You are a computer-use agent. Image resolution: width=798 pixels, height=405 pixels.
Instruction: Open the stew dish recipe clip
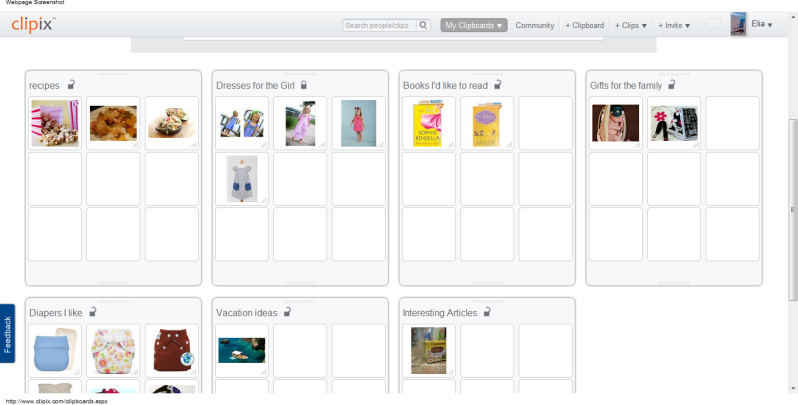113,123
